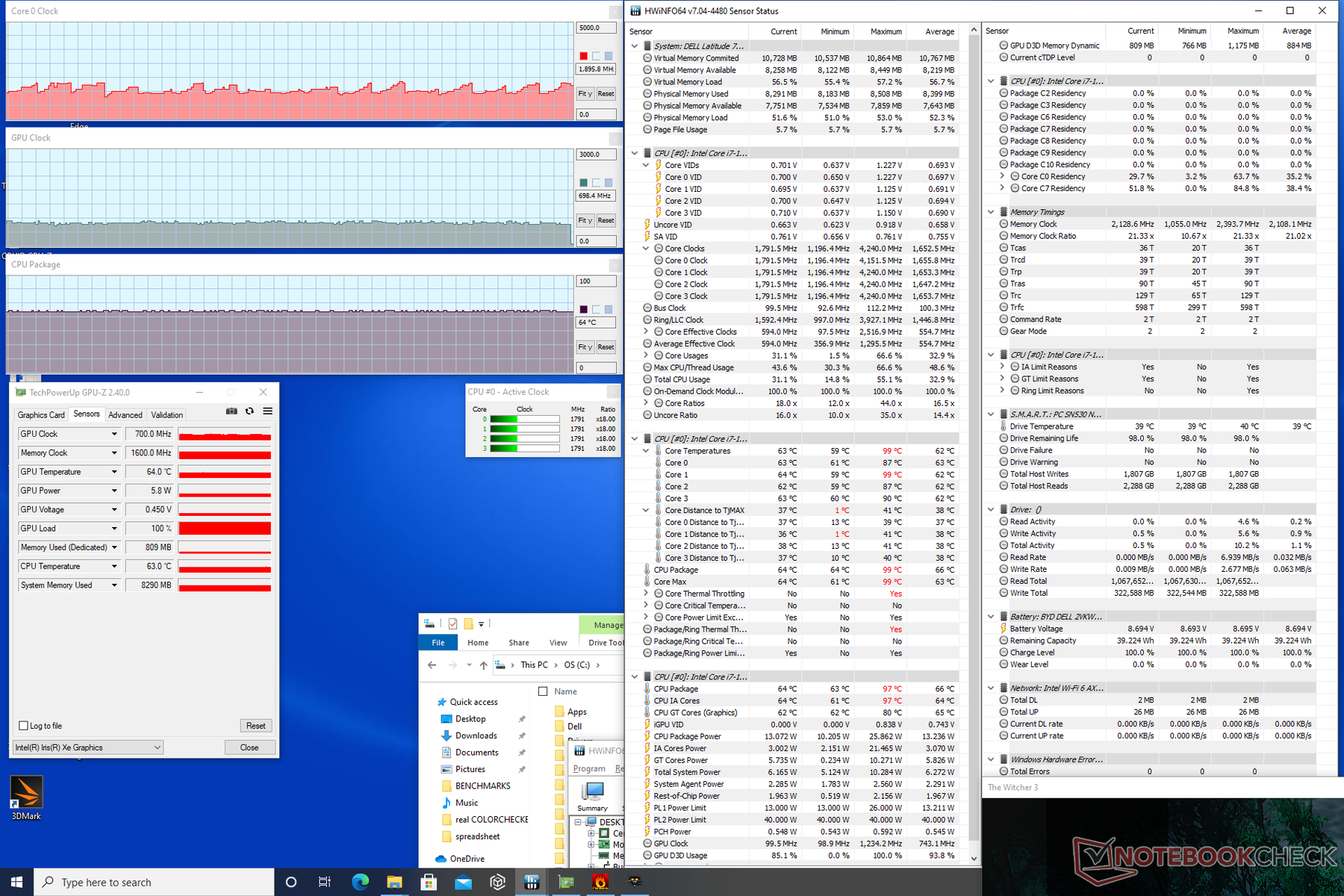Open Cortana circle icon in taskbar
The width and height of the screenshot is (1344, 896).
click(x=291, y=882)
